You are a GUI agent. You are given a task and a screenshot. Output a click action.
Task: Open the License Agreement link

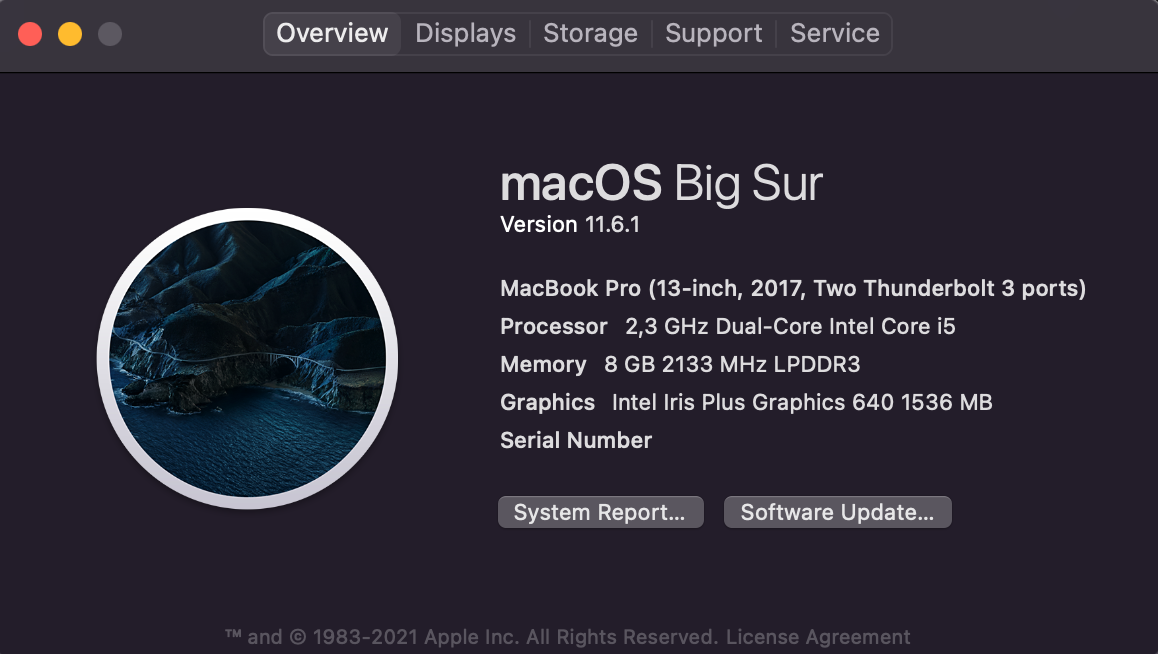[818, 637]
